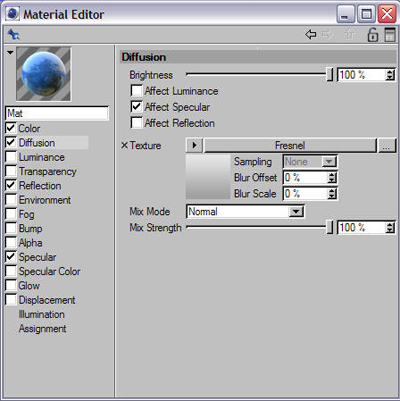Screen dimensions: 400x401
Task: Enable the Bump channel checkbox
Action: click(x=11, y=228)
